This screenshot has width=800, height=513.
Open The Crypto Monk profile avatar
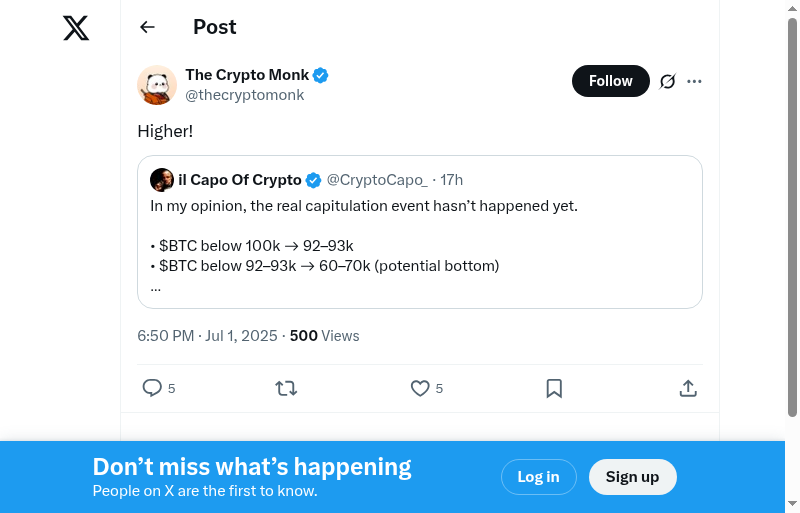(x=157, y=85)
